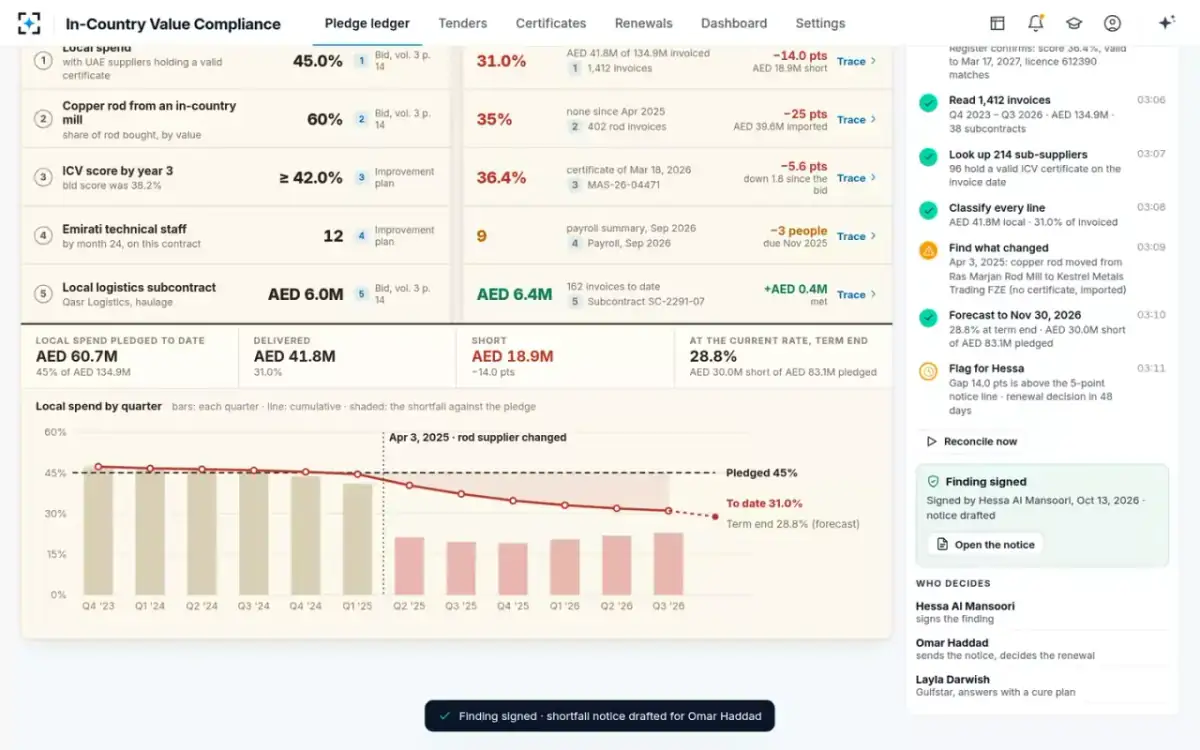Click the app logo icon

(x=30, y=23)
